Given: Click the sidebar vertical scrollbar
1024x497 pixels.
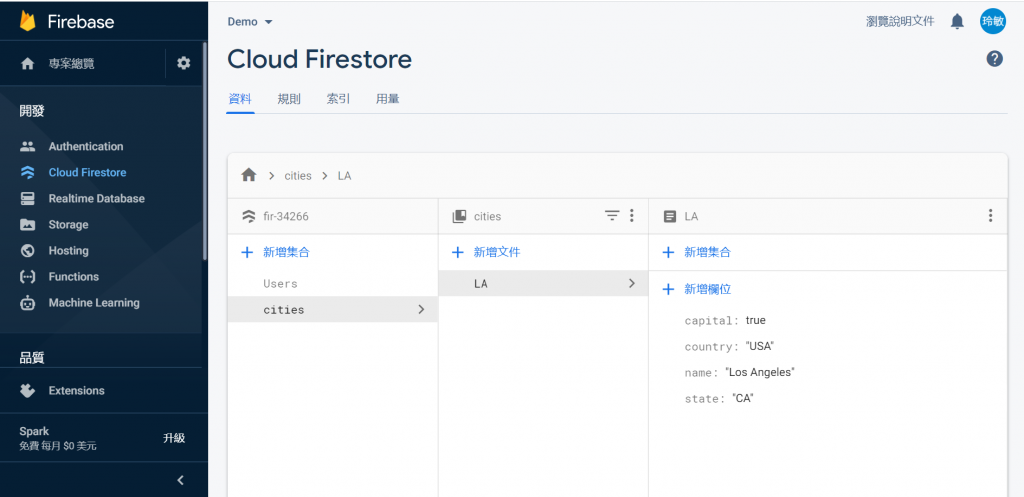Looking at the screenshot, I should [x=204, y=150].
